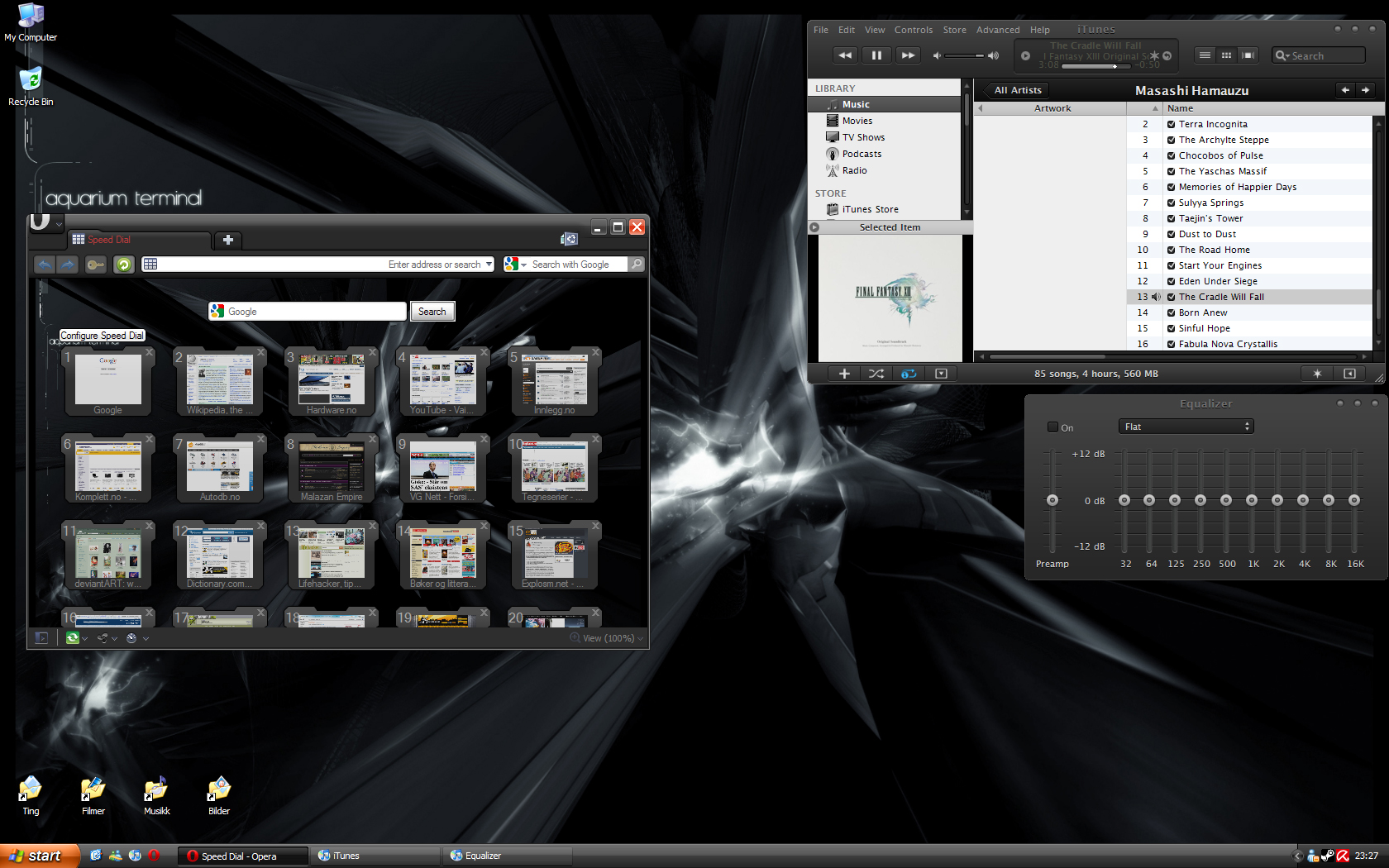The height and width of the screenshot is (868, 1389).
Task: Open iTunes Store menu
Action: click(954, 30)
